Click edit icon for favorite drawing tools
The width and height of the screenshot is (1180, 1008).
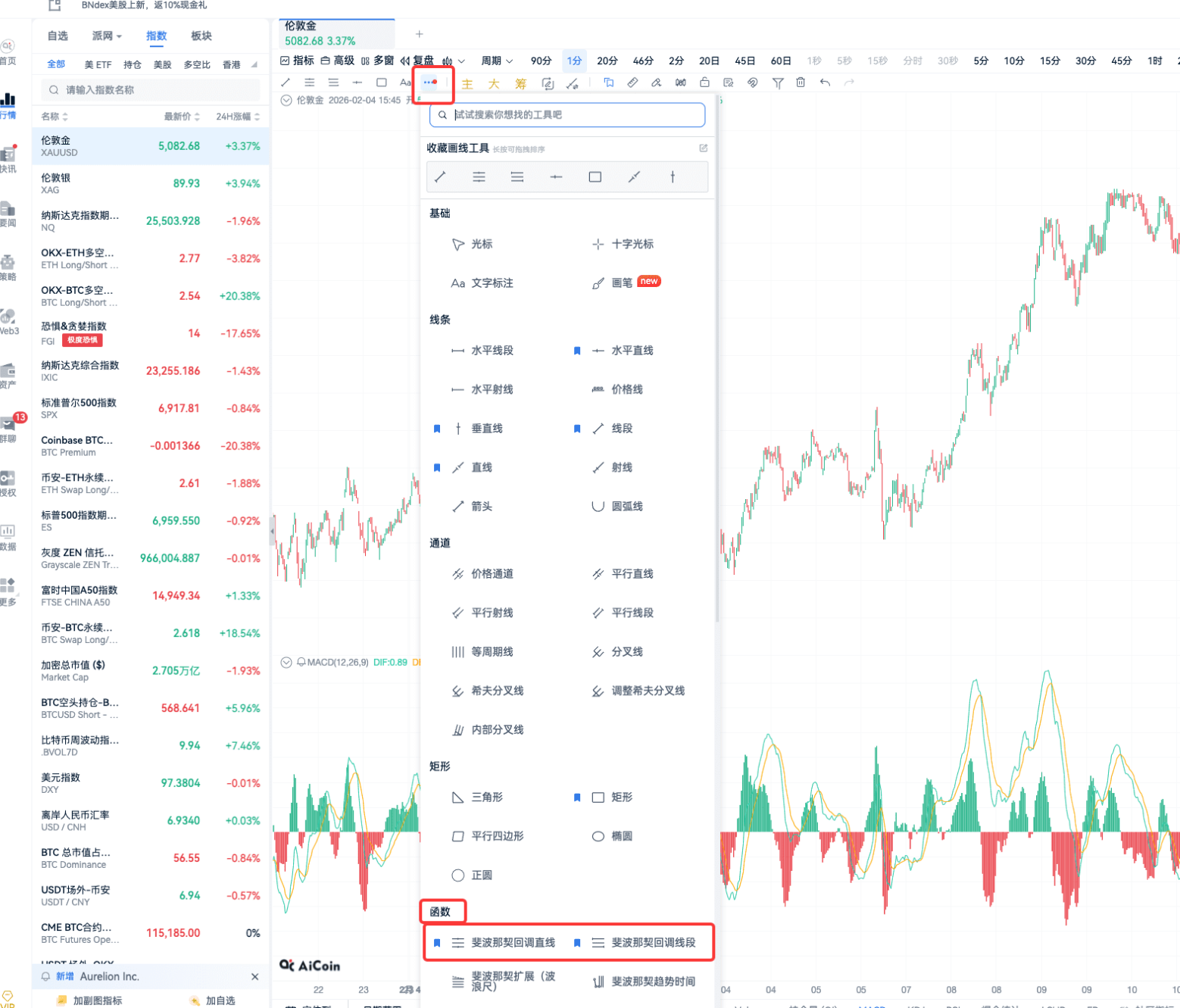tap(703, 148)
